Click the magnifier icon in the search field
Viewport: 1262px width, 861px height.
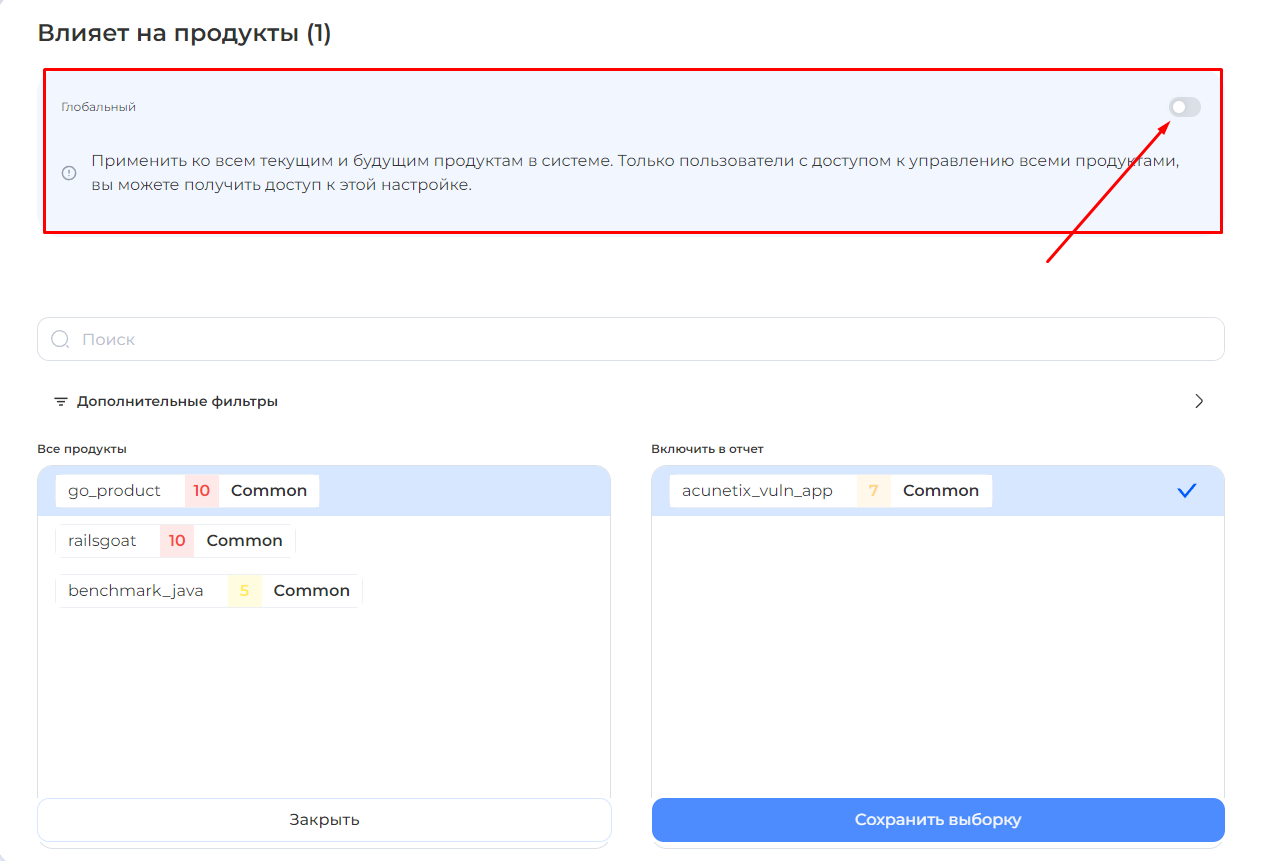60,339
